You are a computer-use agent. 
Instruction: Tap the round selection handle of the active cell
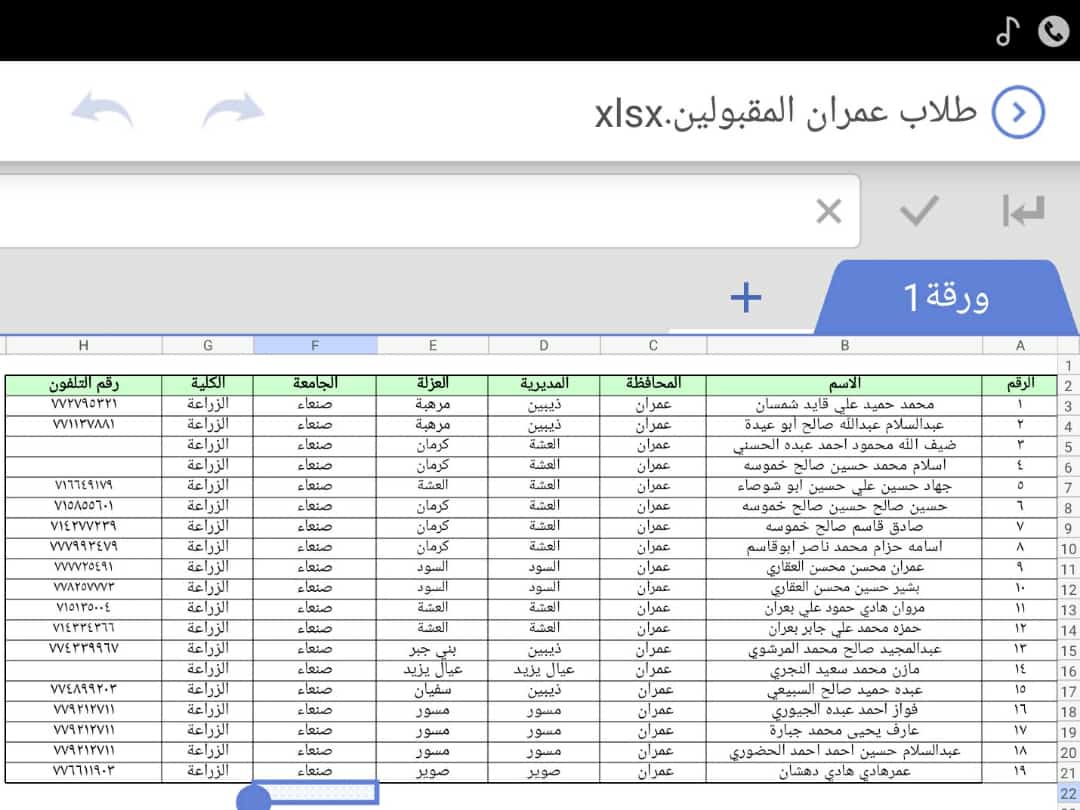[253, 800]
